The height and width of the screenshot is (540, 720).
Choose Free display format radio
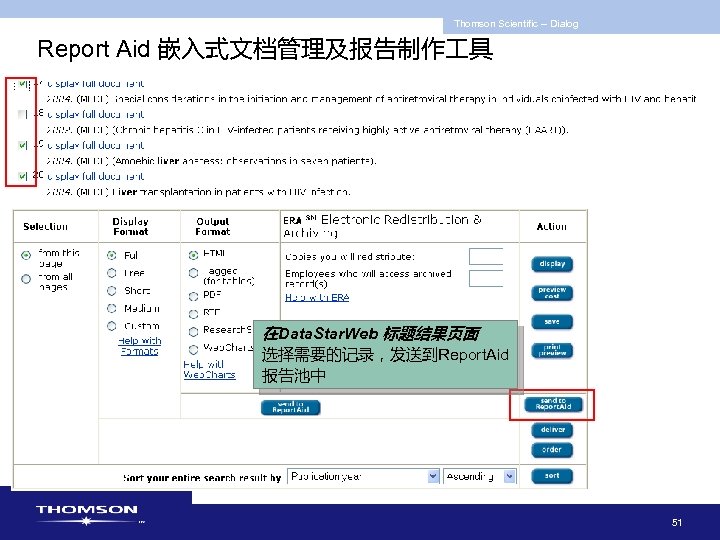(112, 273)
